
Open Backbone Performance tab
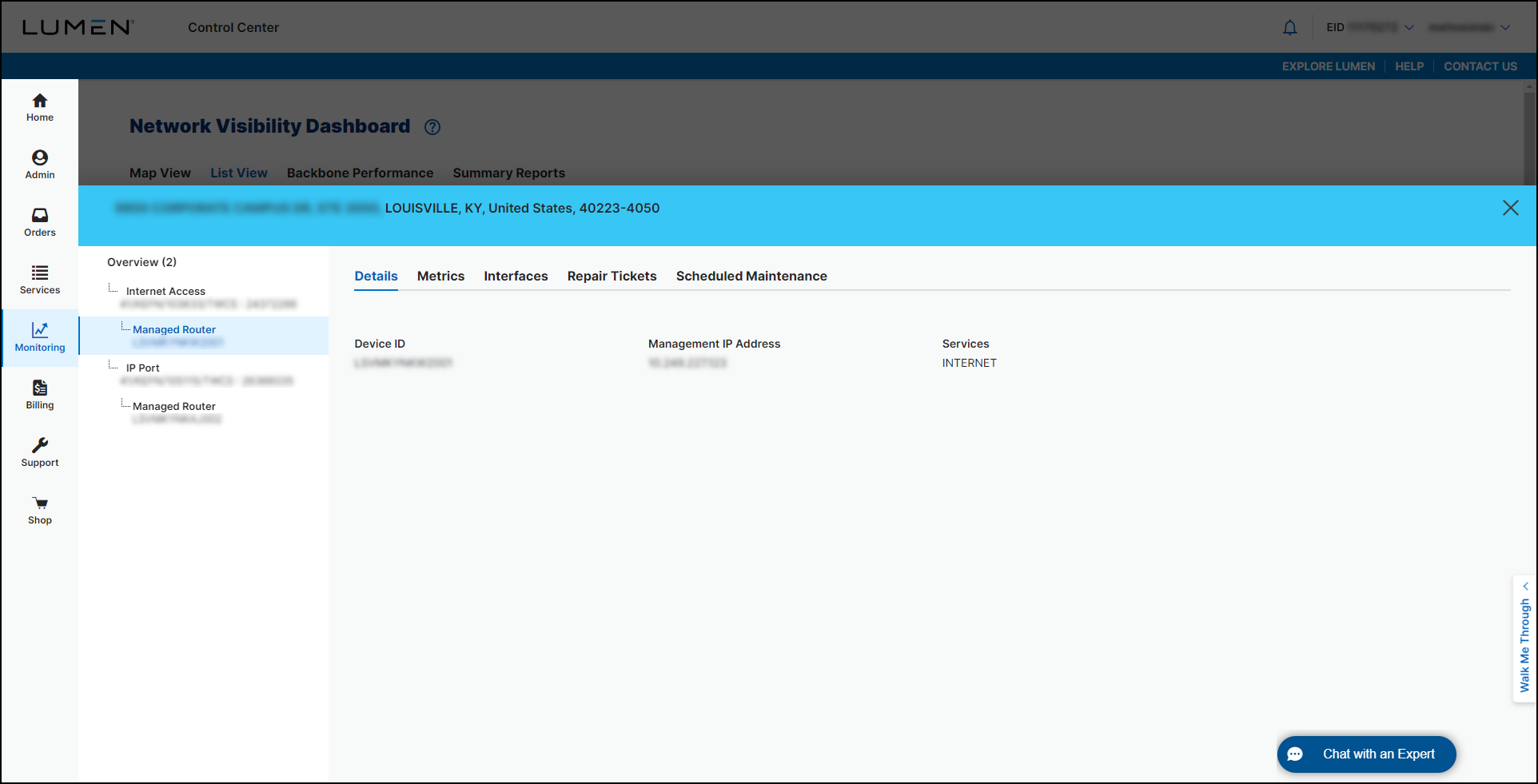click(x=360, y=173)
